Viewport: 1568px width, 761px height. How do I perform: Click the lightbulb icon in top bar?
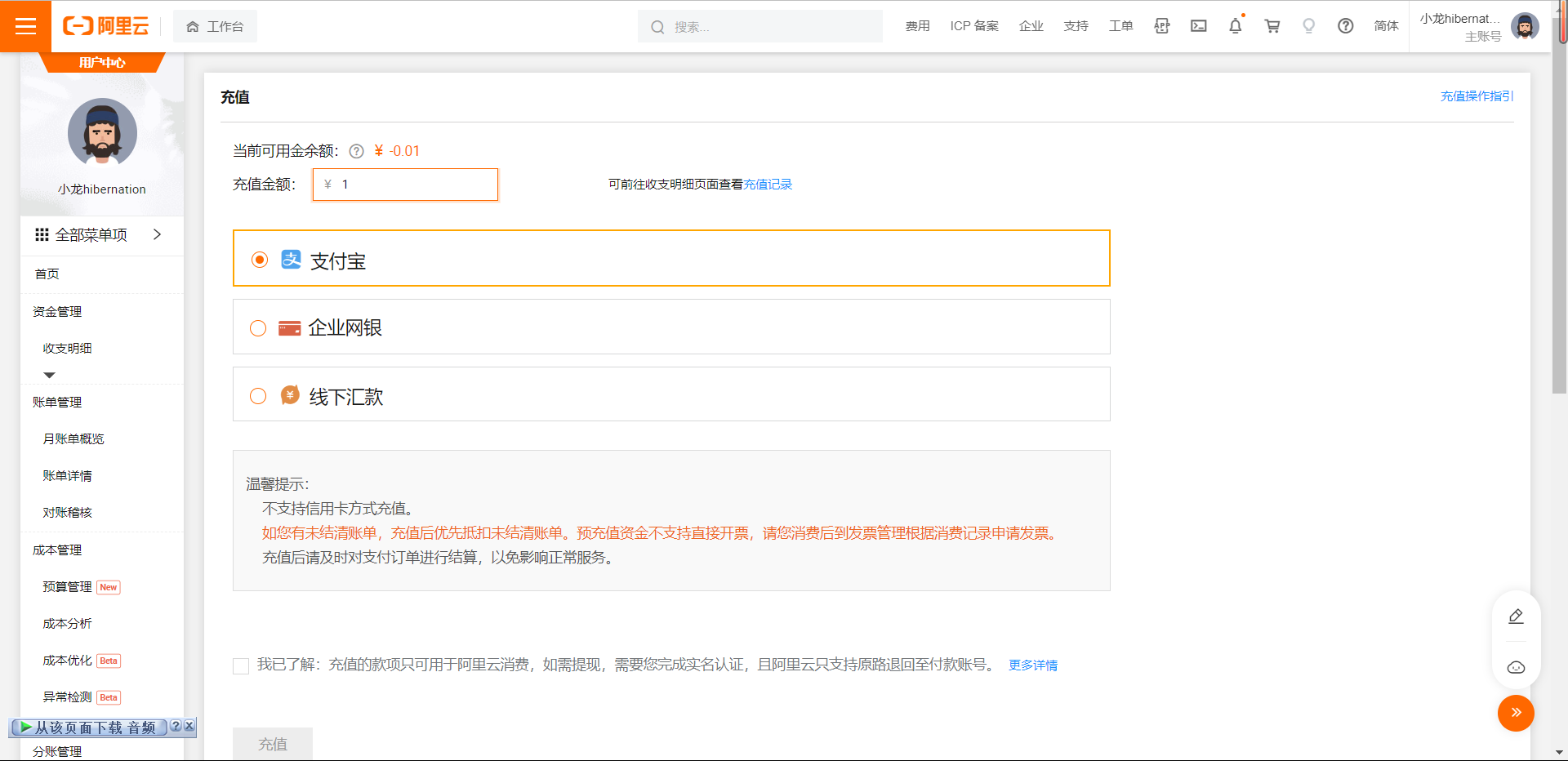tap(1308, 26)
